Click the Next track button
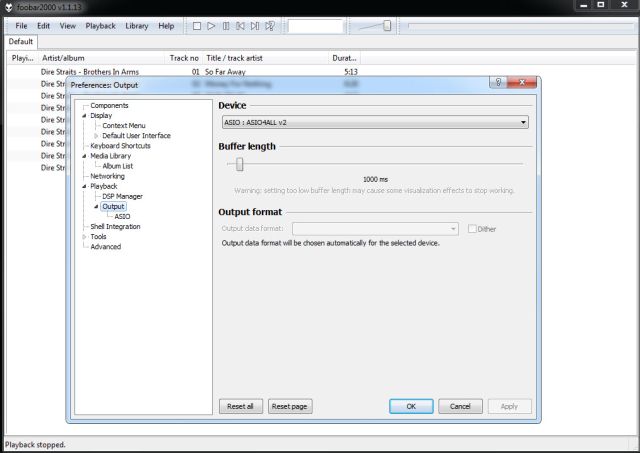This screenshot has height=453, width=640. point(255,26)
